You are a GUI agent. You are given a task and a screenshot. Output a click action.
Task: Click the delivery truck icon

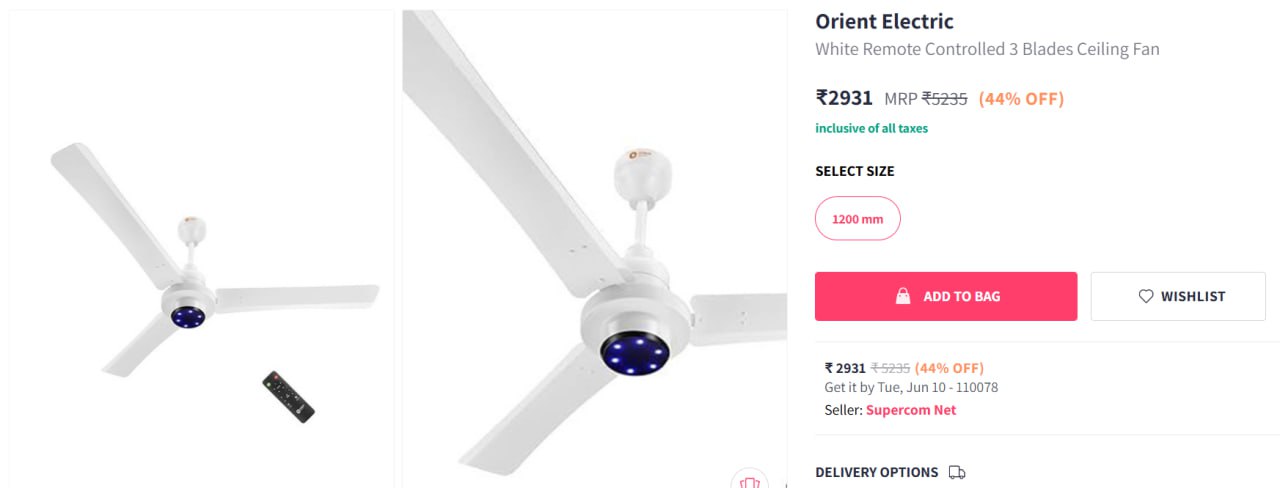(957, 472)
